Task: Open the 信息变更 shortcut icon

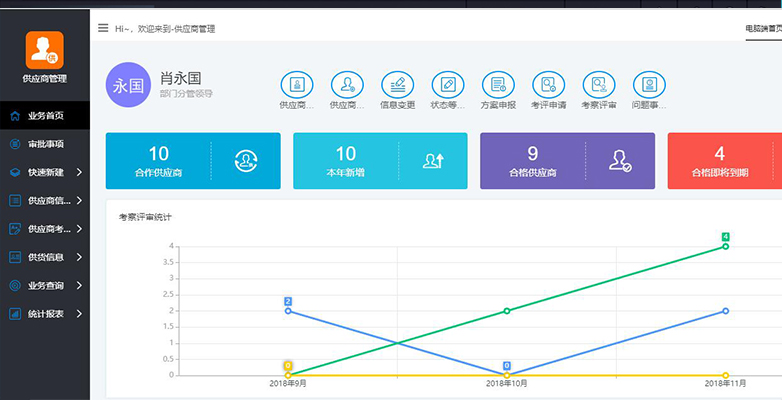Action: click(397, 85)
